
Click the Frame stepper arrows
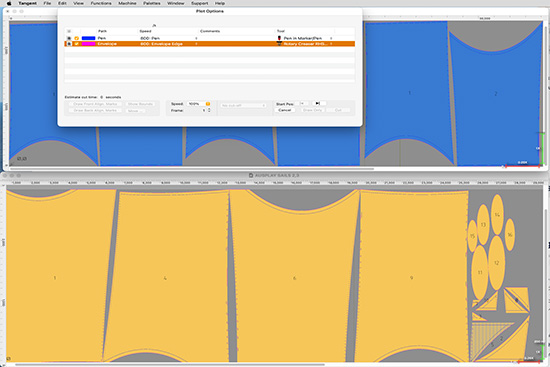point(209,110)
